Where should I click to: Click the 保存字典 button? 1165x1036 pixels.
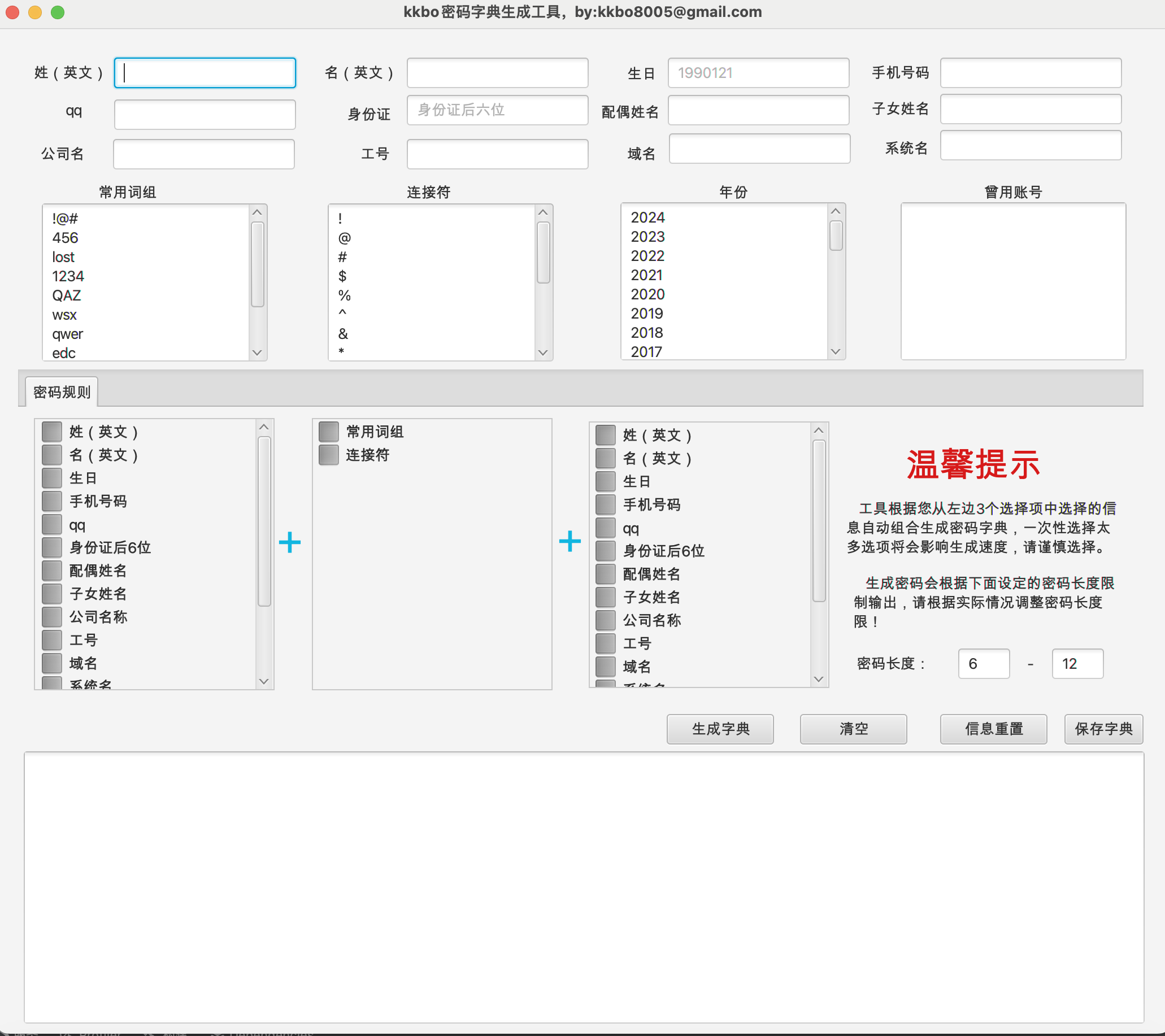(1103, 729)
